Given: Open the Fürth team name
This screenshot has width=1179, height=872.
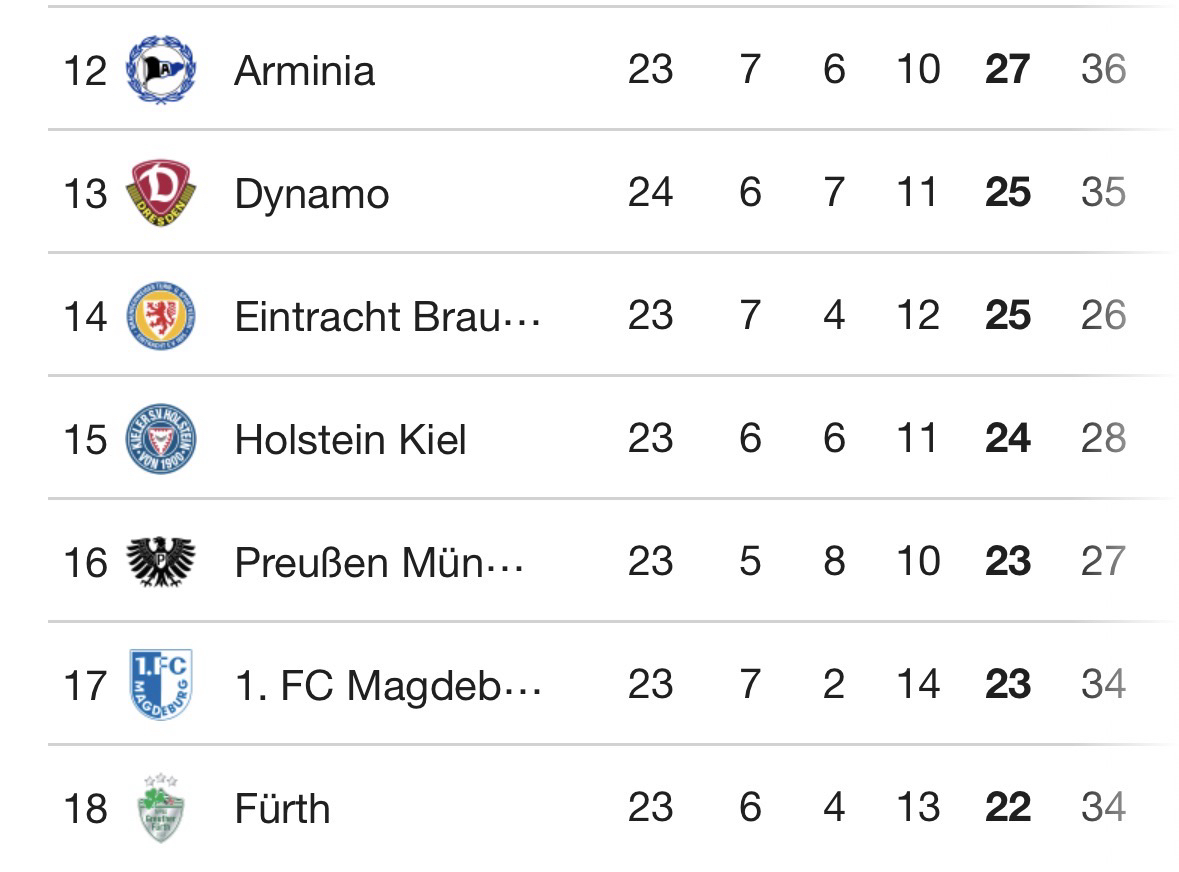Looking at the screenshot, I should 282,809.
